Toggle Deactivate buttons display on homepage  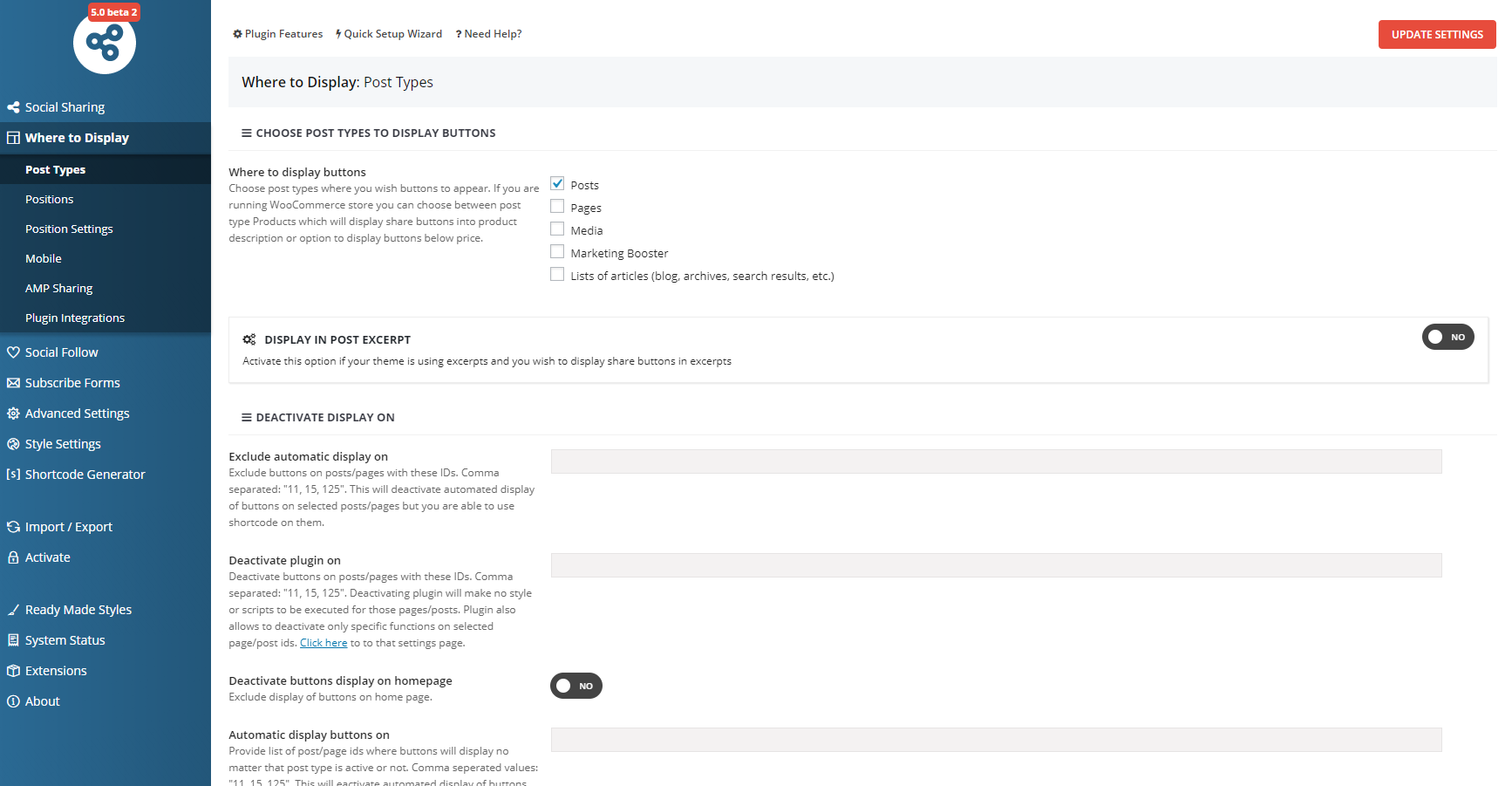tap(576, 686)
